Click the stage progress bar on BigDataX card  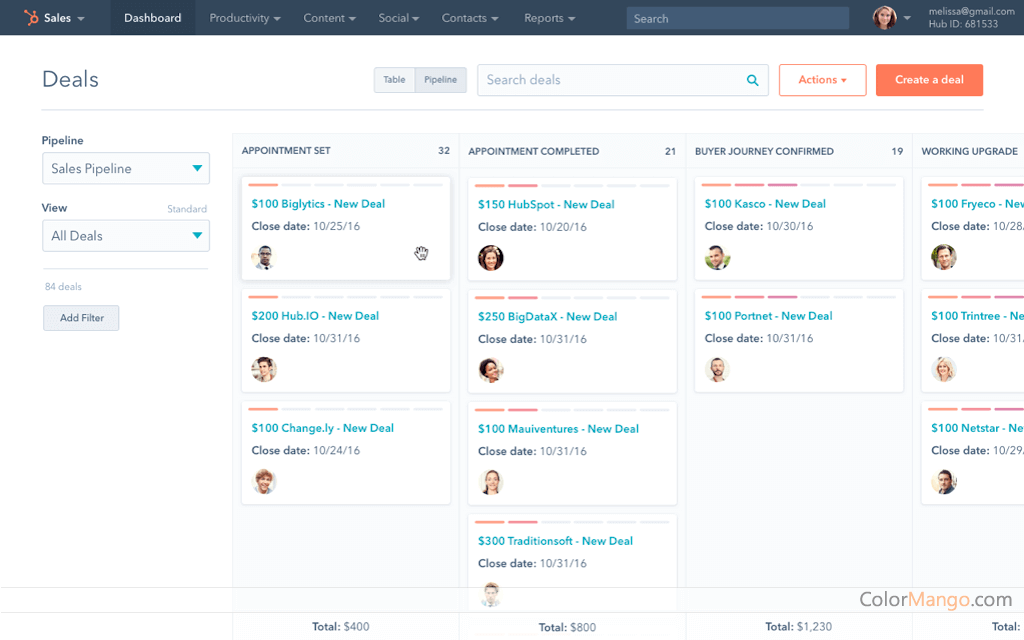pyautogui.click(x=572, y=298)
